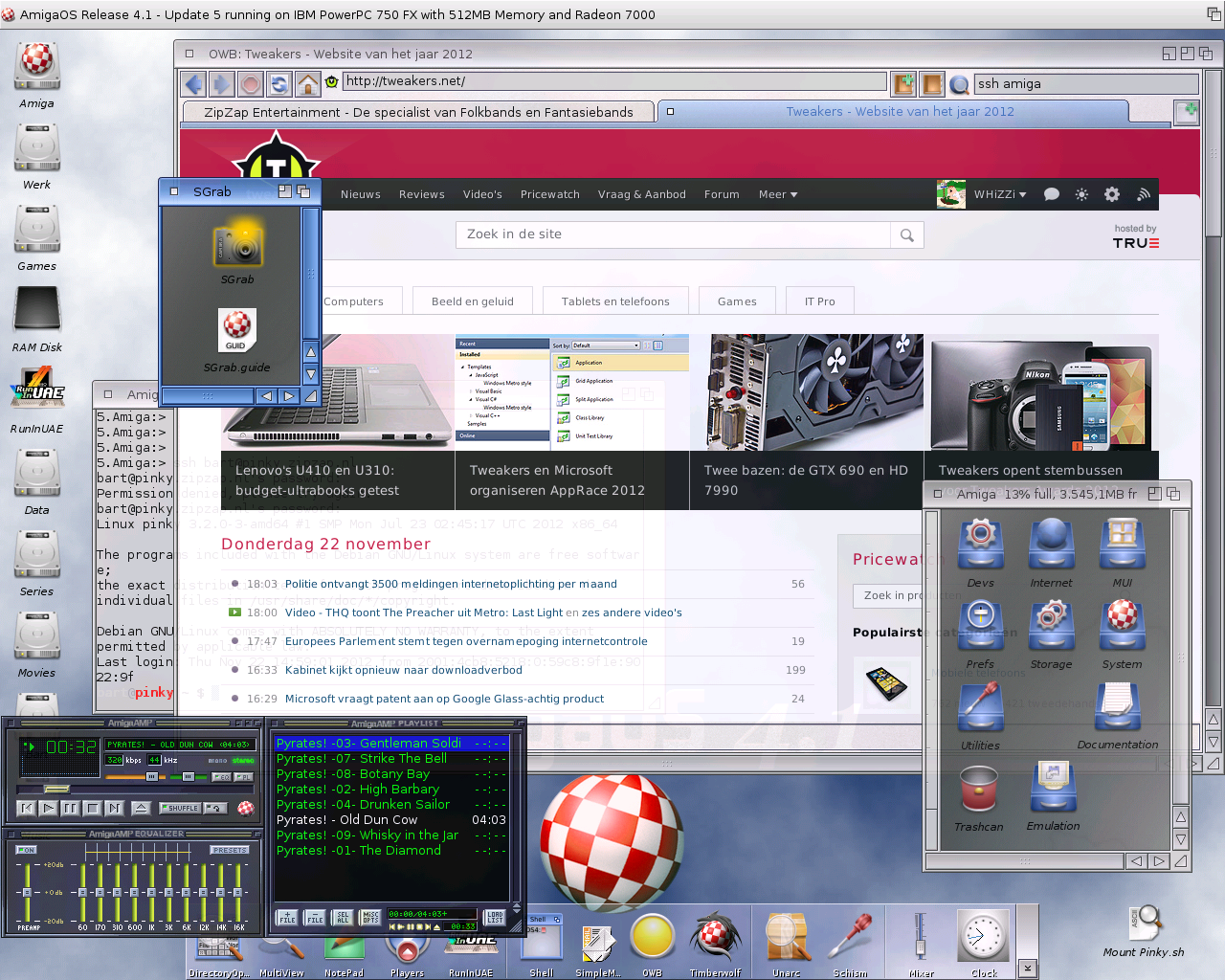Go back in OWB browser
1225x980 pixels.
[x=194, y=84]
